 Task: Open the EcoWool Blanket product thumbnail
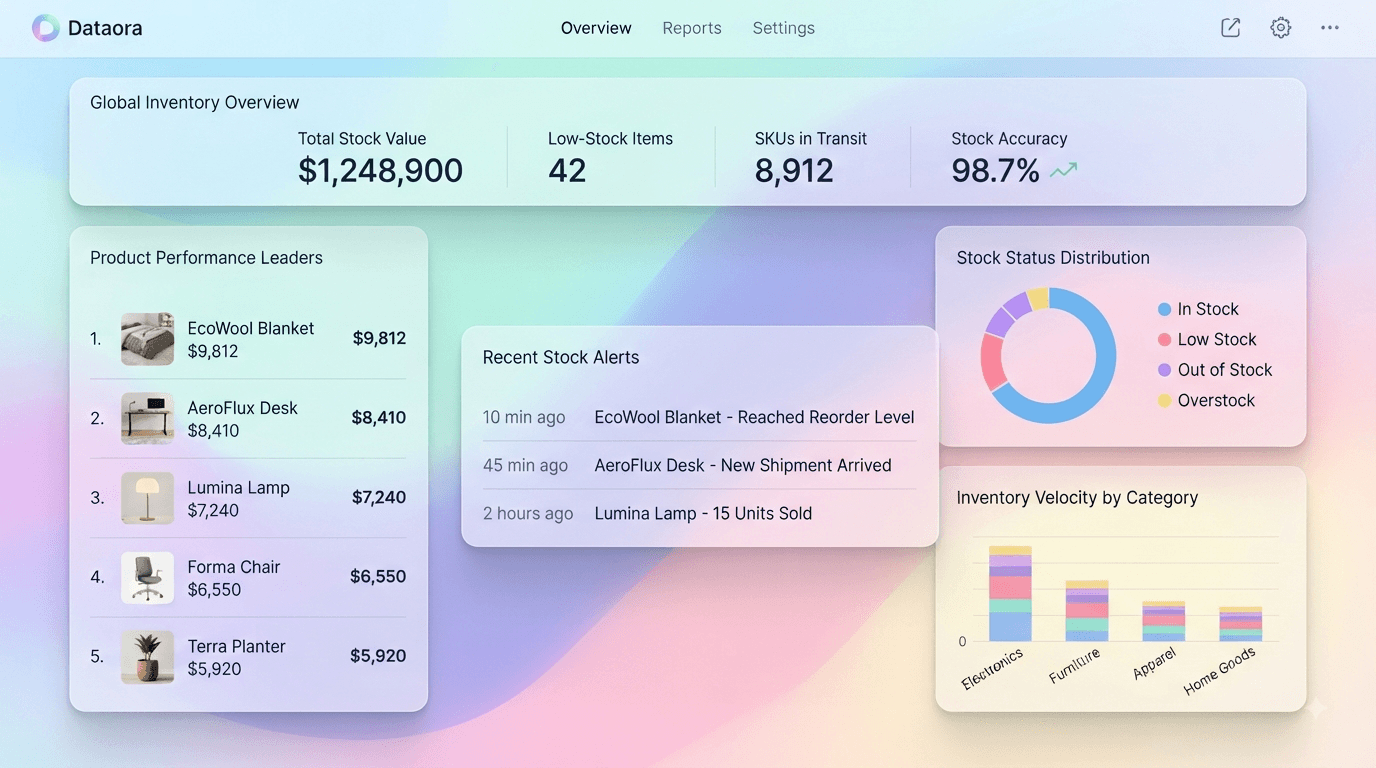pos(147,339)
